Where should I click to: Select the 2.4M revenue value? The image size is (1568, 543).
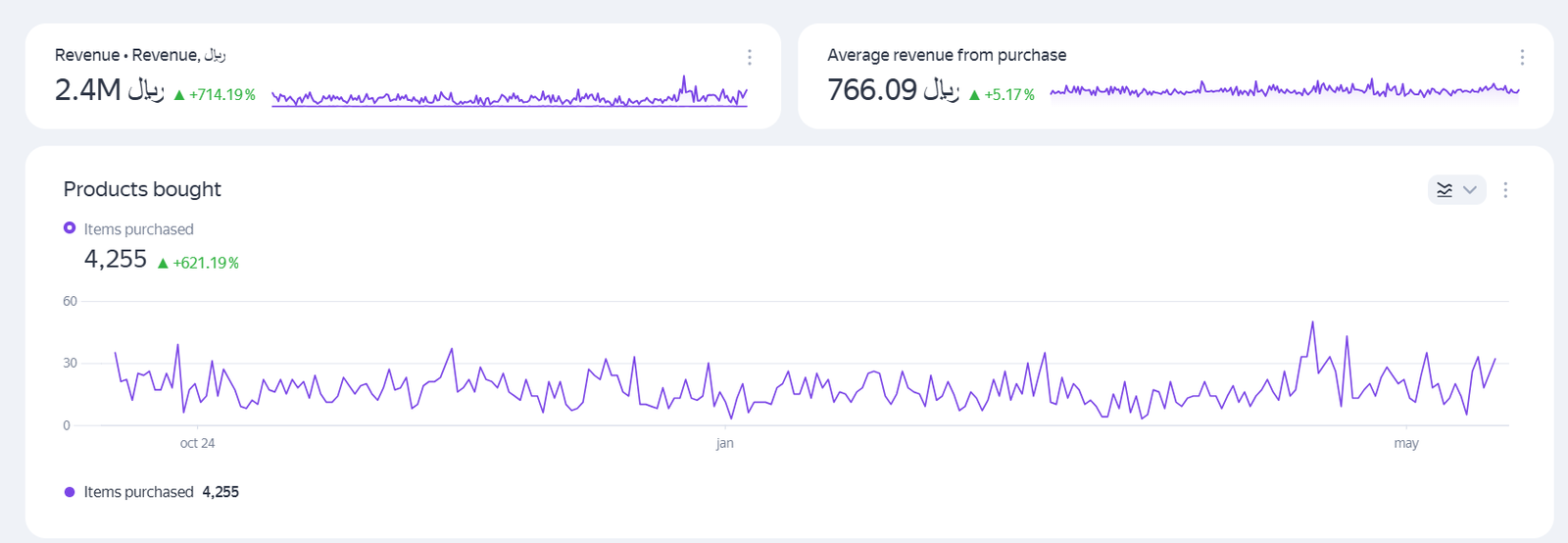coord(88,90)
